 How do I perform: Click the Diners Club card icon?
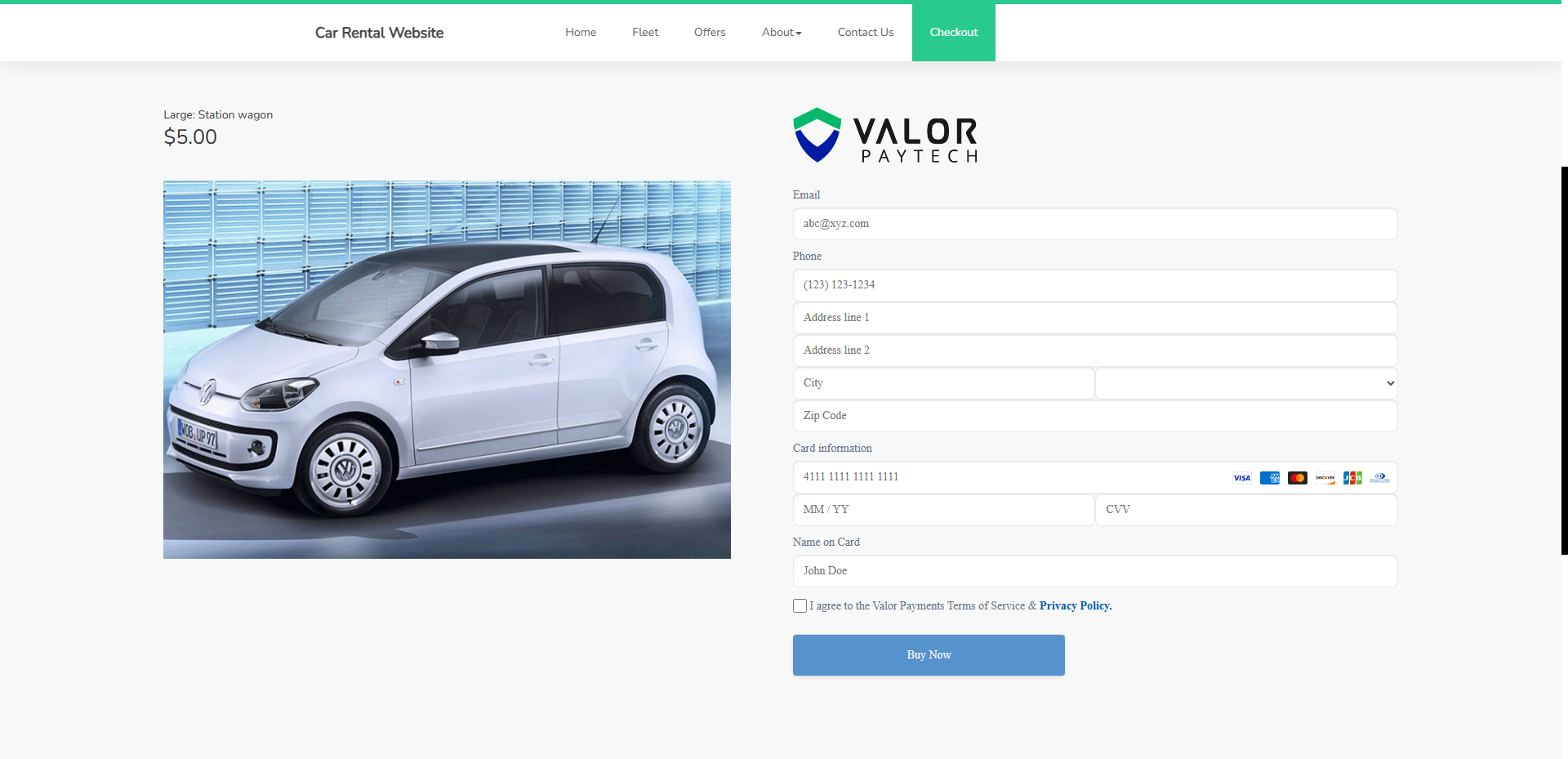click(x=1379, y=478)
